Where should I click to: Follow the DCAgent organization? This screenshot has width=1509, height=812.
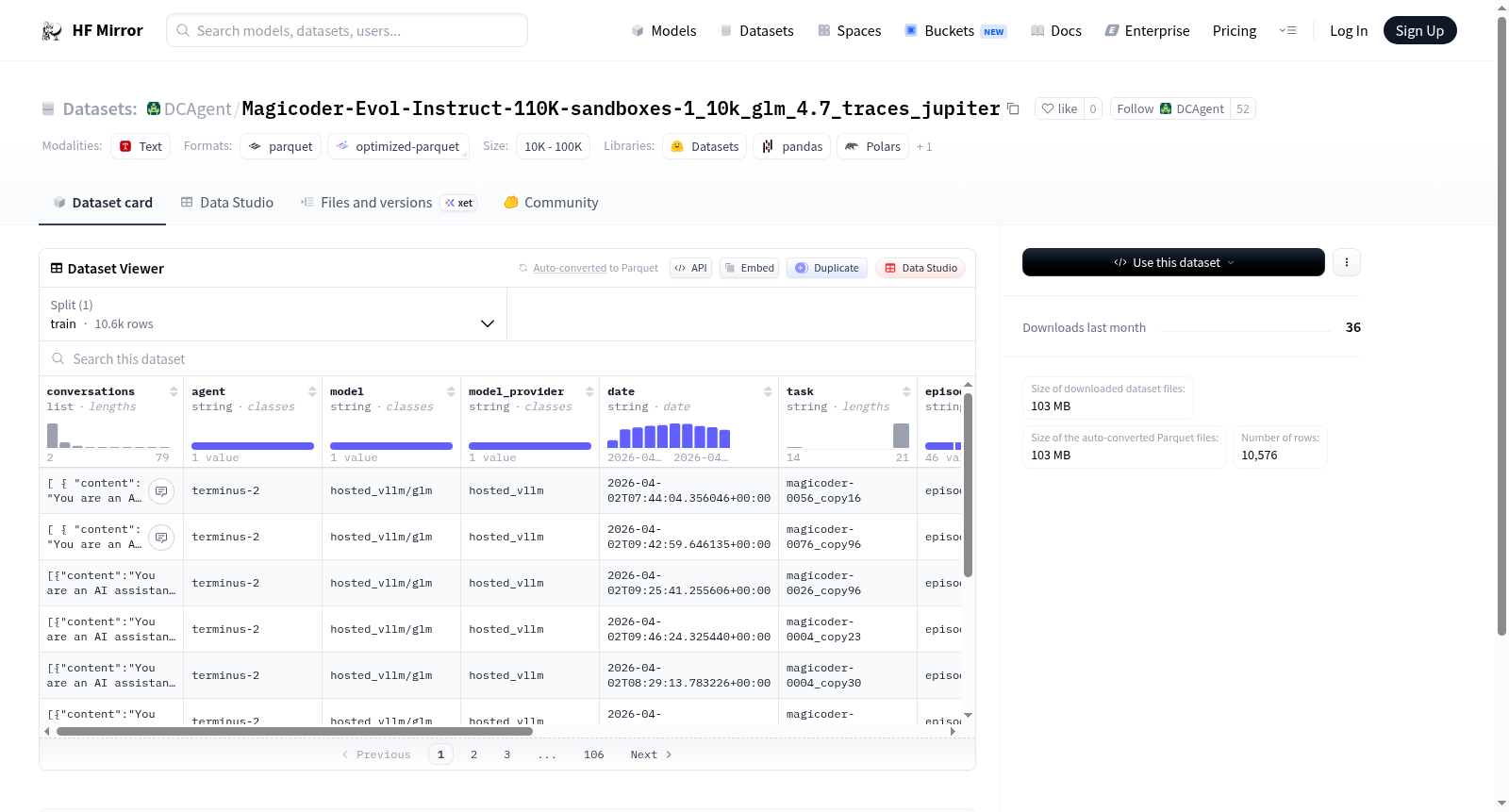pos(1169,108)
